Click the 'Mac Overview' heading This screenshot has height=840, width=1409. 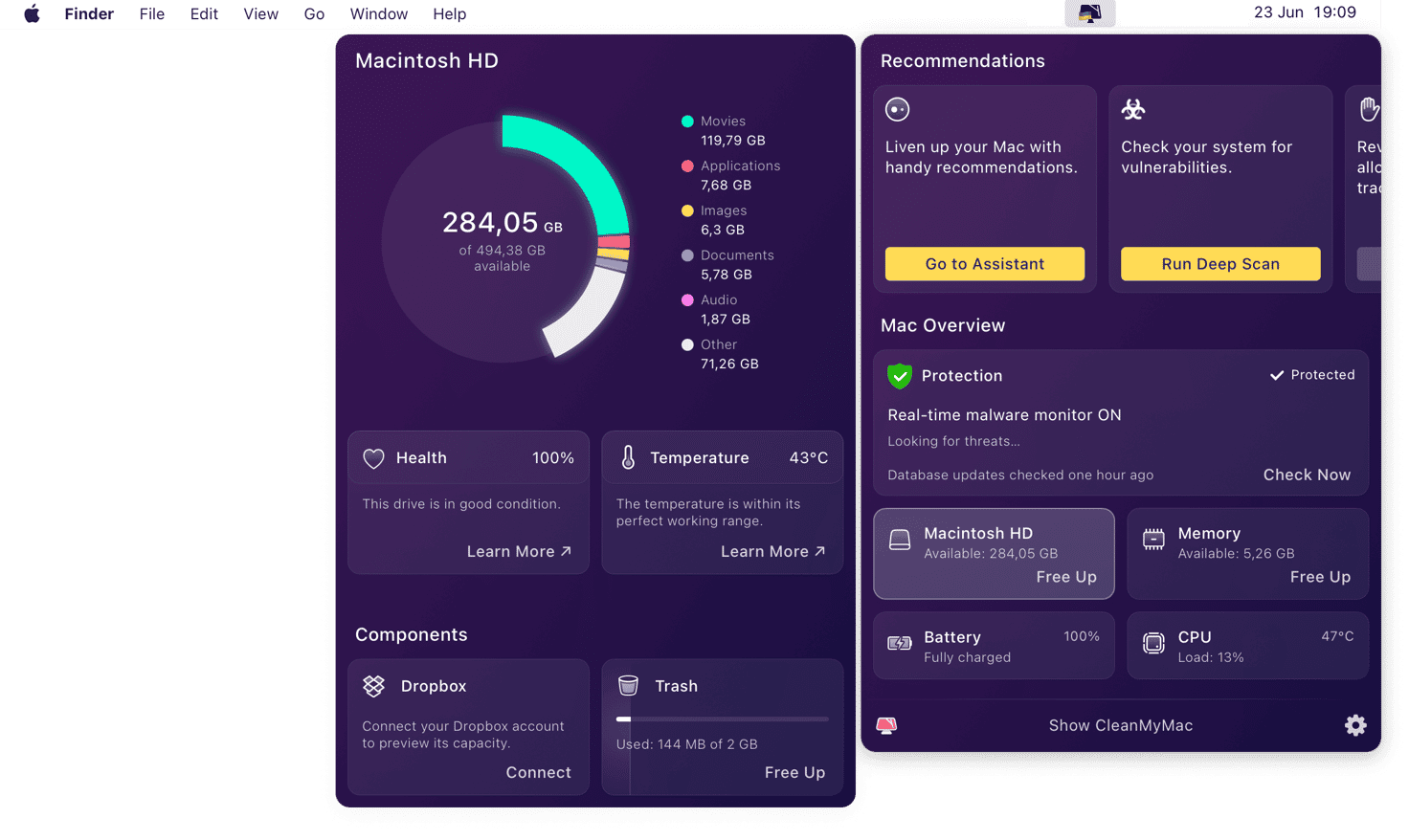coord(943,325)
